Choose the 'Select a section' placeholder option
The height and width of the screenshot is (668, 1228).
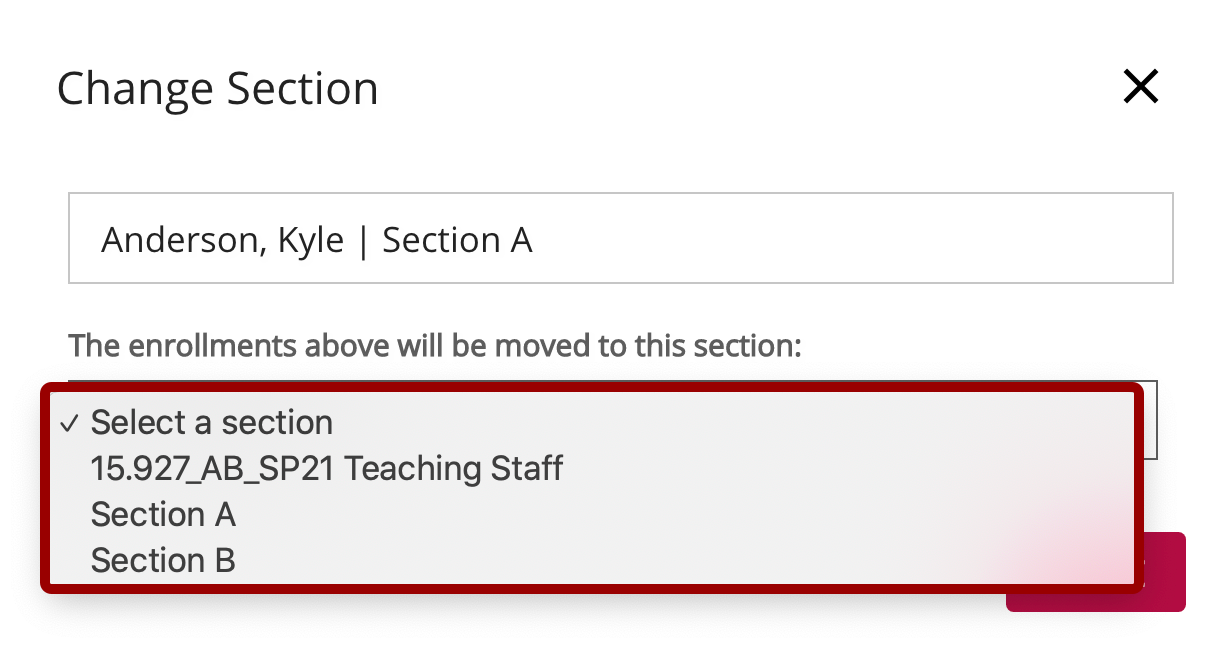(212, 423)
